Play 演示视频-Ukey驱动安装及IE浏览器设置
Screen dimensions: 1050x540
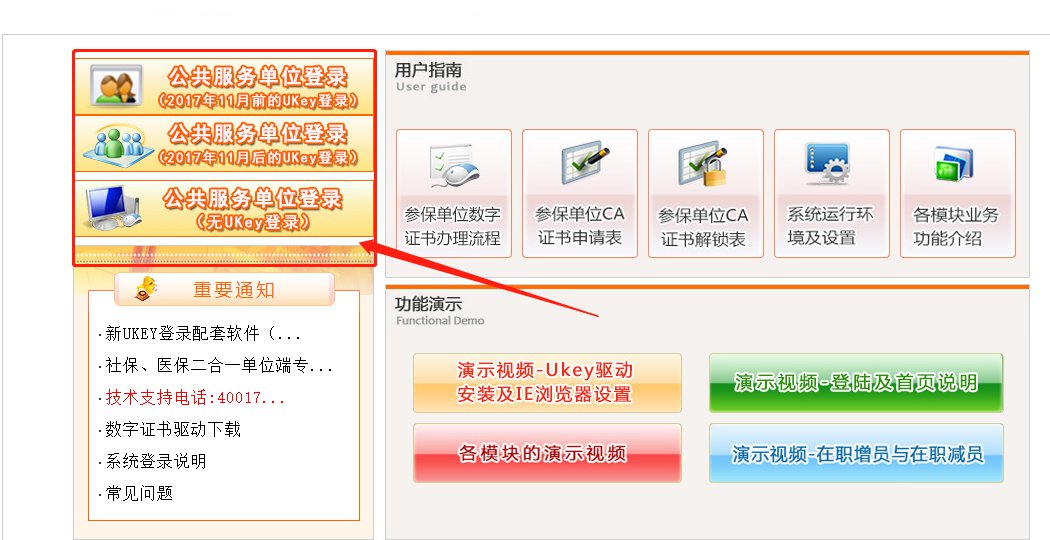[x=547, y=383]
